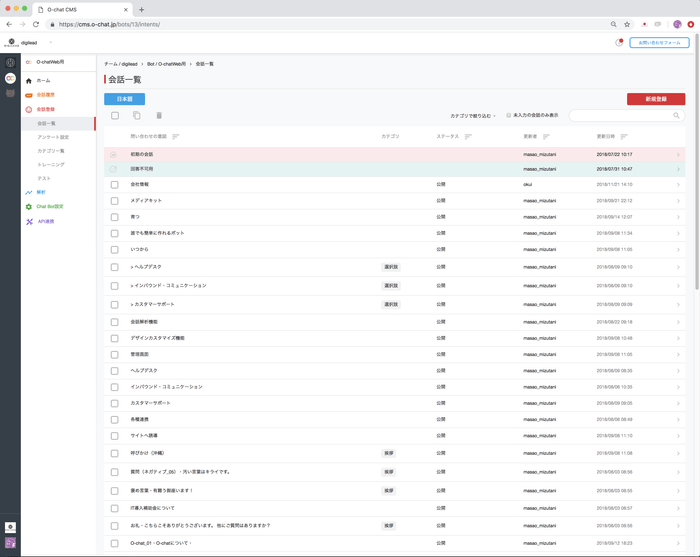Image resolution: width=700 pixels, height=557 pixels.
Task: Expand the メディアキット row chevron
Action: click(678, 201)
